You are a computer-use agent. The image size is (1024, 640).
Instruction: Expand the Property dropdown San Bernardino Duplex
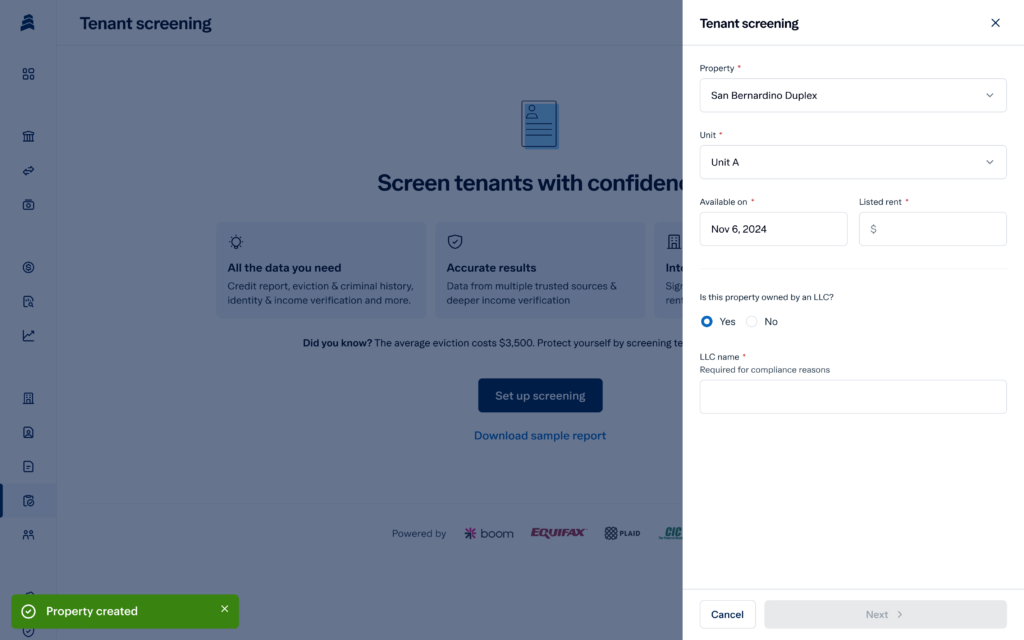(853, 95)
